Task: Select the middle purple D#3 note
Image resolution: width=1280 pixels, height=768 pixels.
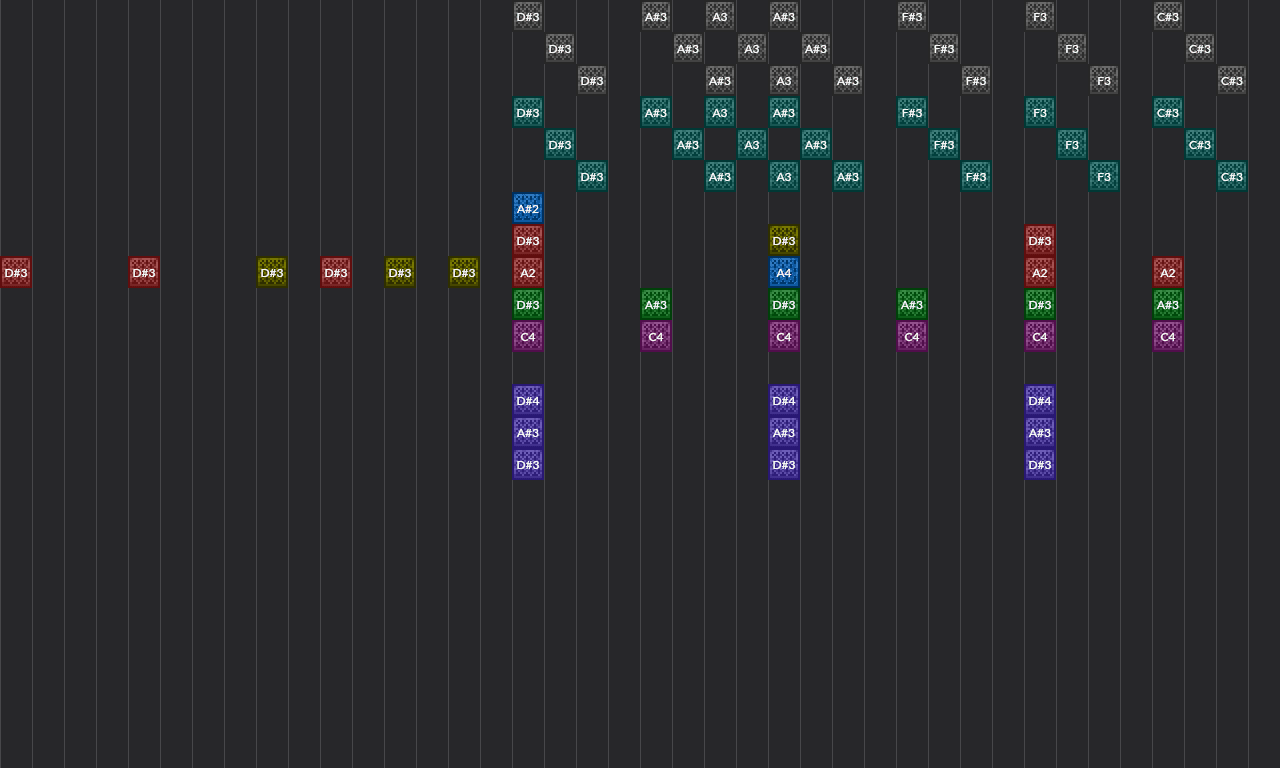Action: click(x=784, y=464)
